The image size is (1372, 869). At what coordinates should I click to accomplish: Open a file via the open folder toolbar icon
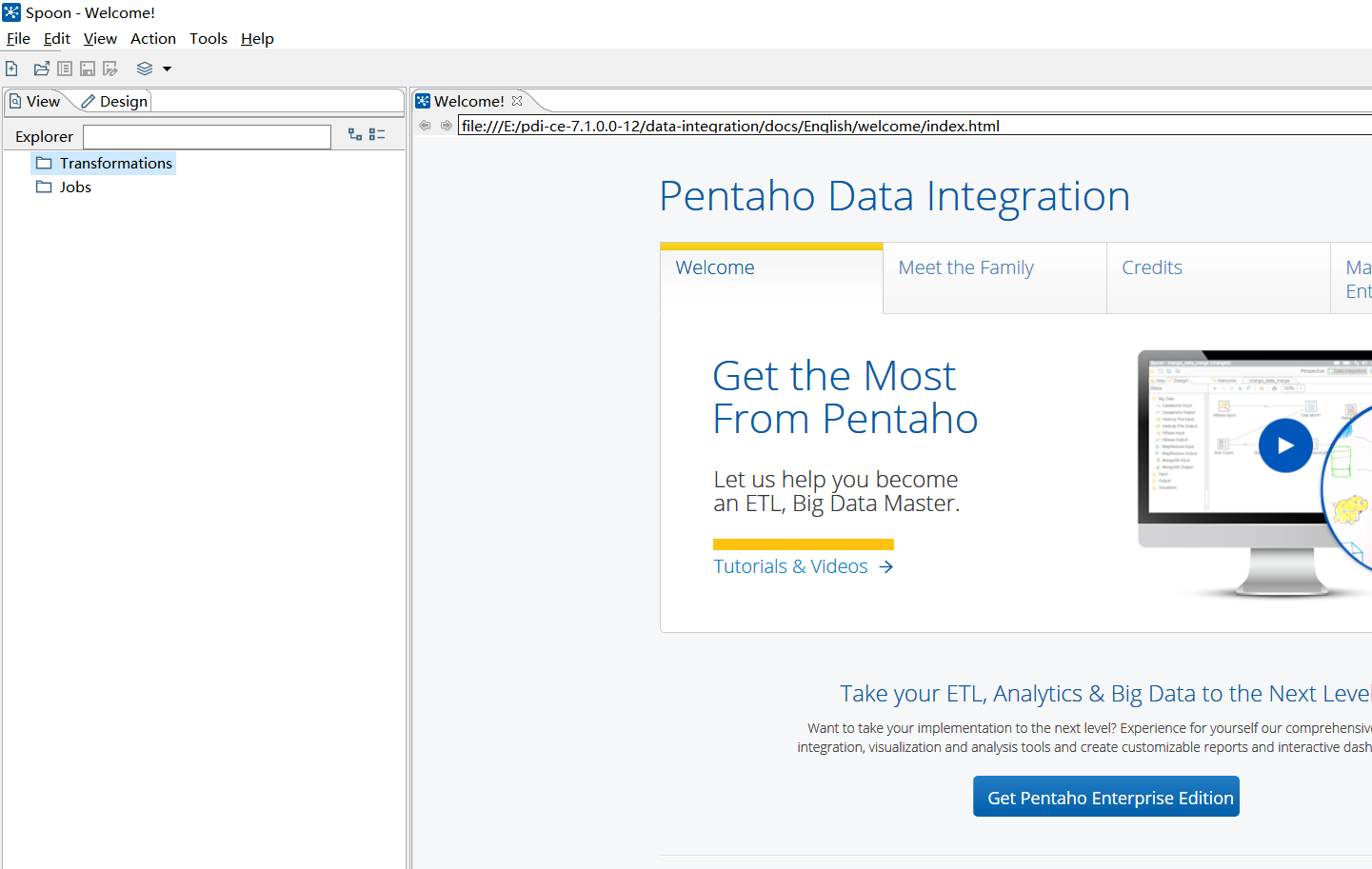tap(41, 68)
